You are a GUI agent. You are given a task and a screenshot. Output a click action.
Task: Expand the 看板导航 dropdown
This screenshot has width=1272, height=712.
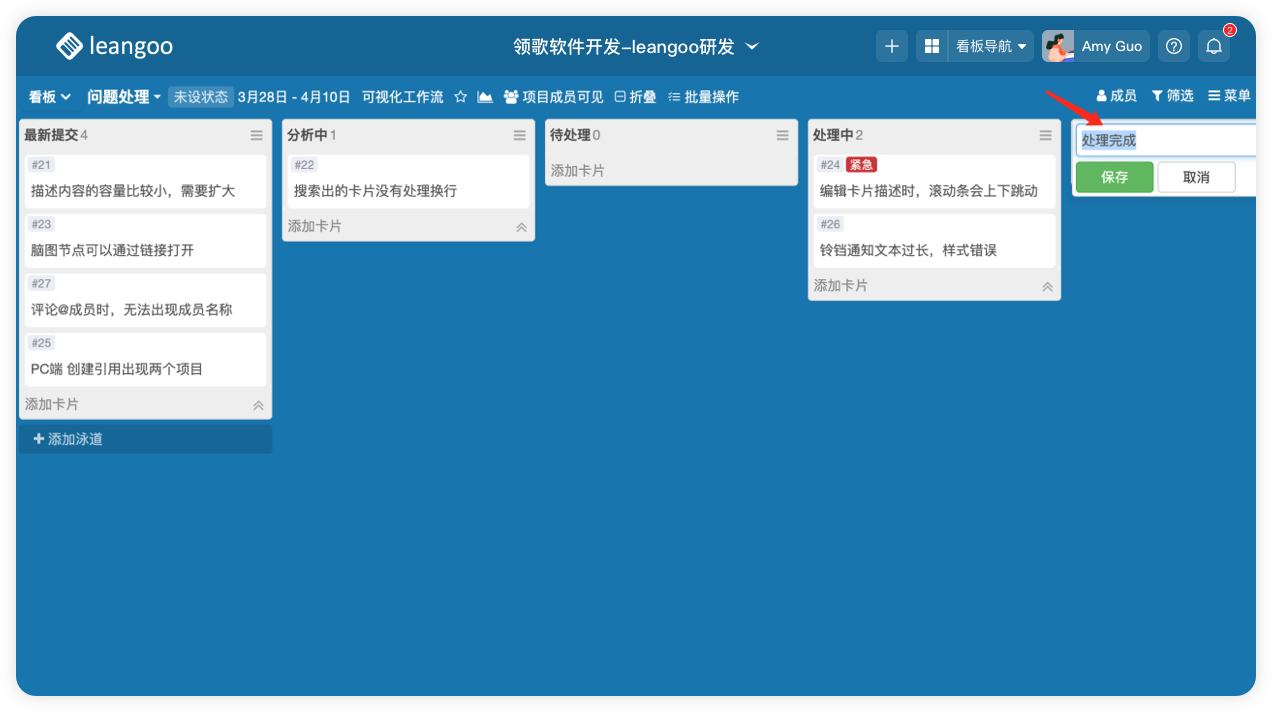point(991,46)
